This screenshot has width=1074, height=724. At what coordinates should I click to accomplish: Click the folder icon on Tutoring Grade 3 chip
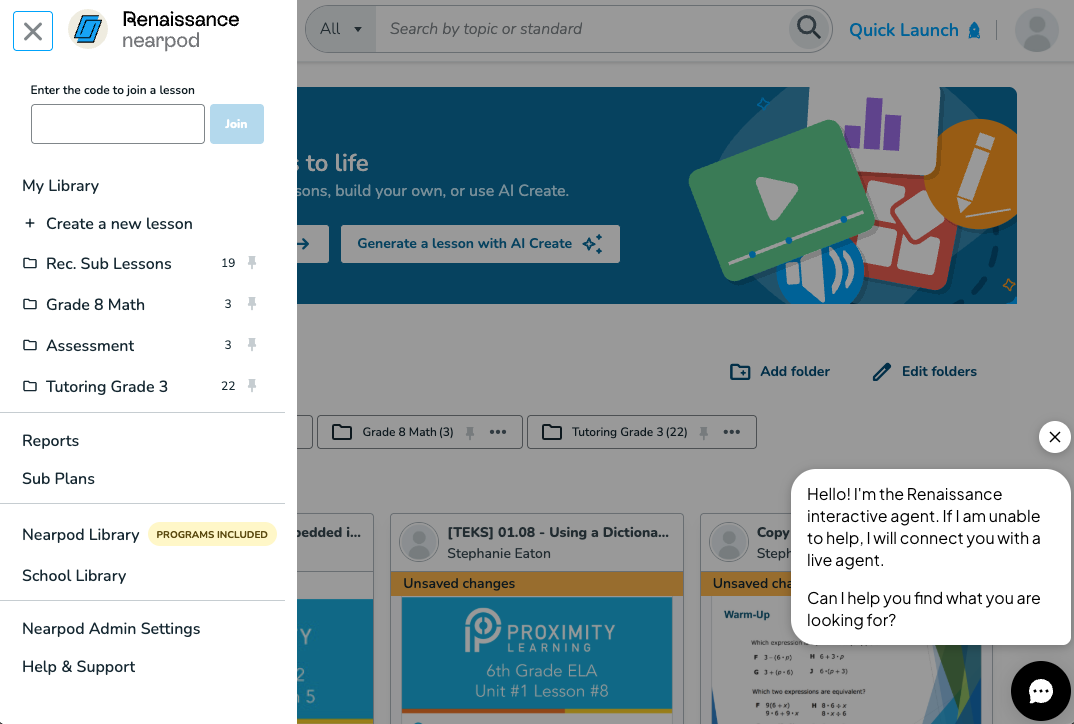(551, 432)
